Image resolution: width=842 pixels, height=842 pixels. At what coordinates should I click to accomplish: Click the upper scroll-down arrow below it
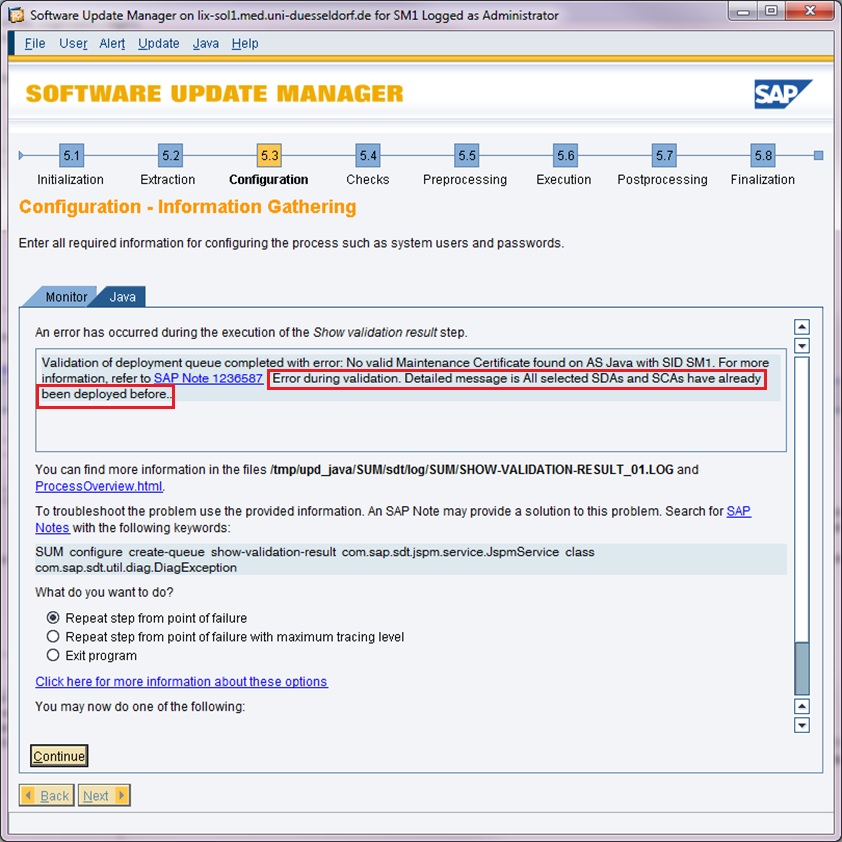tap(802, 346)
